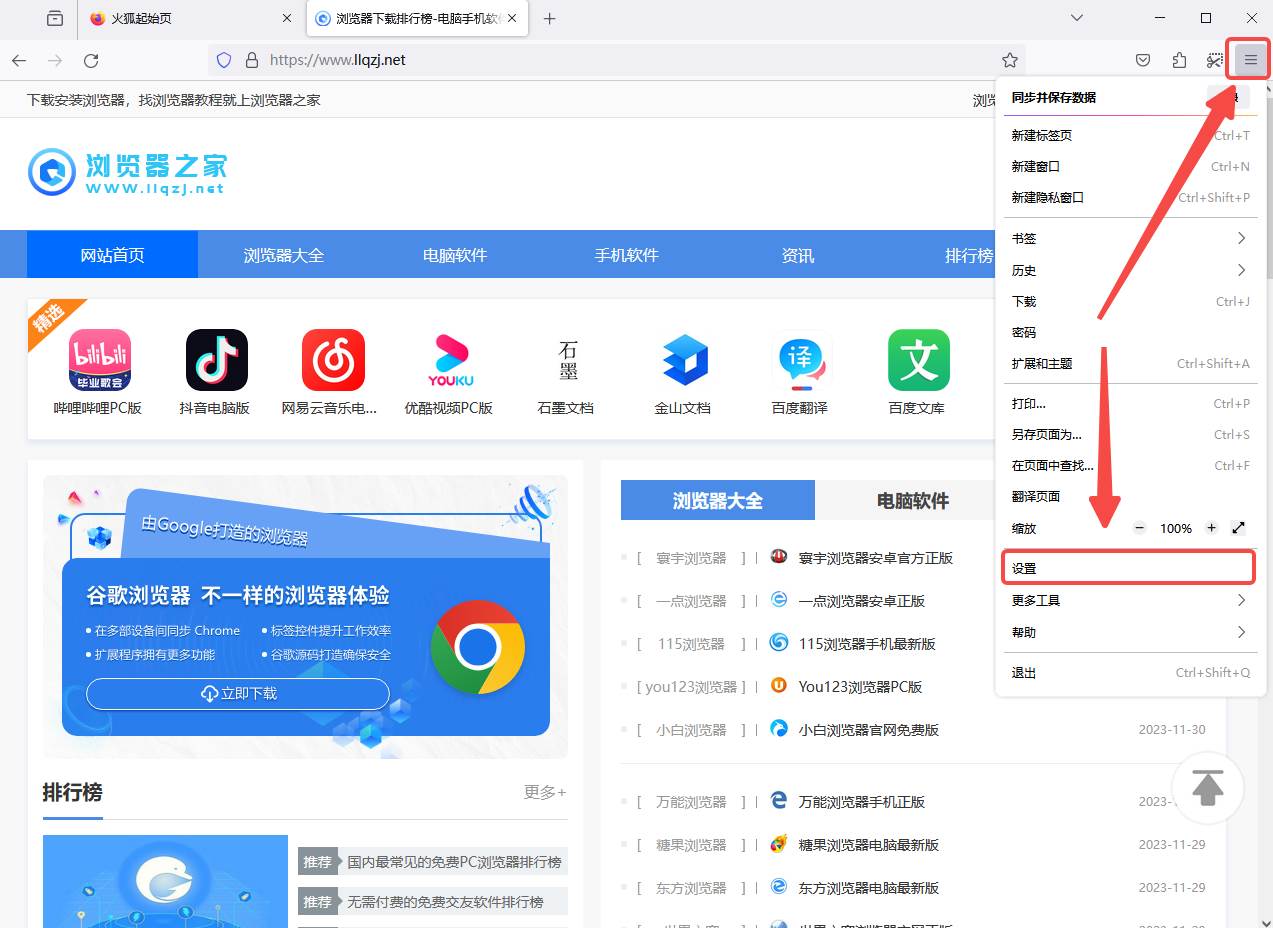Click the 更多+ link beside 排行榜

pos(545,792)
